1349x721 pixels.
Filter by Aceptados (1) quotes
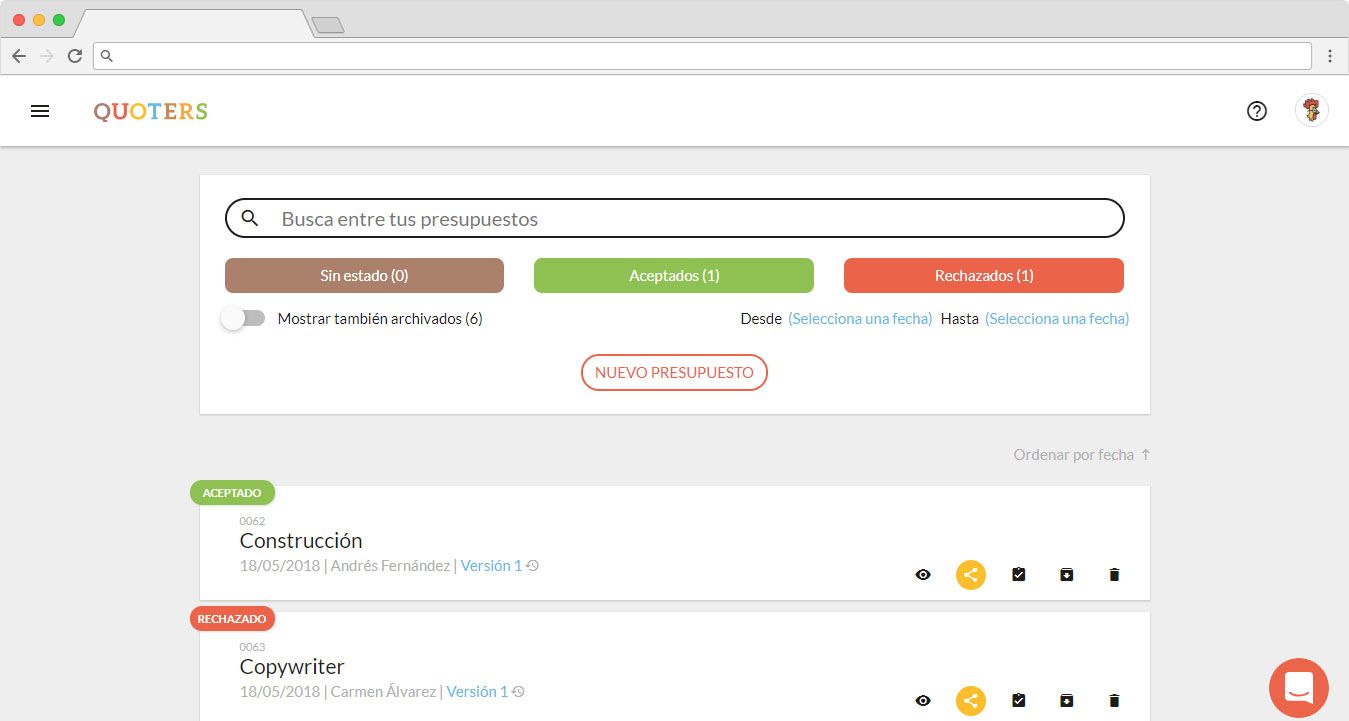click(x=673, y=276)
